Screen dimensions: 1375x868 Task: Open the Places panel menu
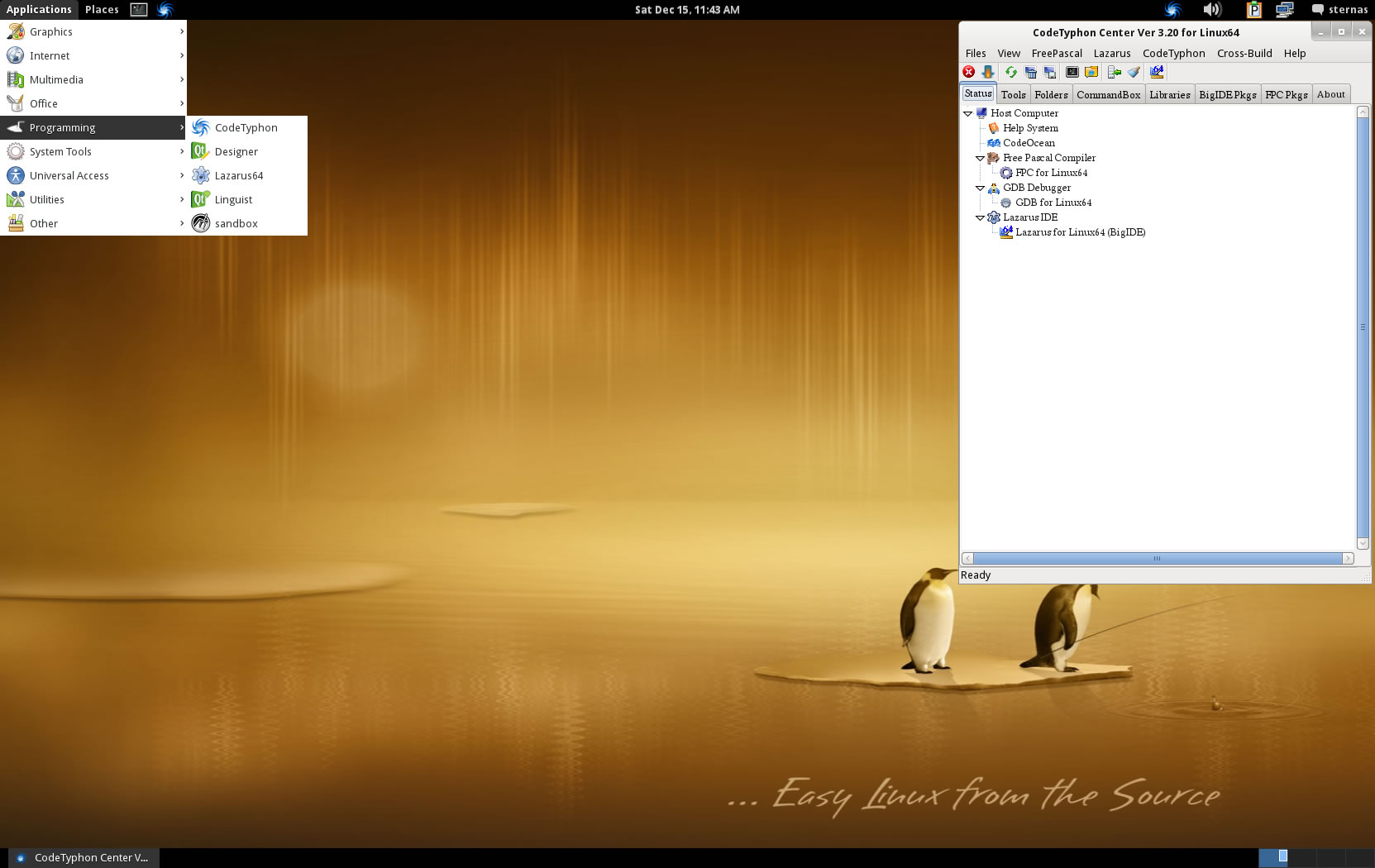click(x=102, y=10)
